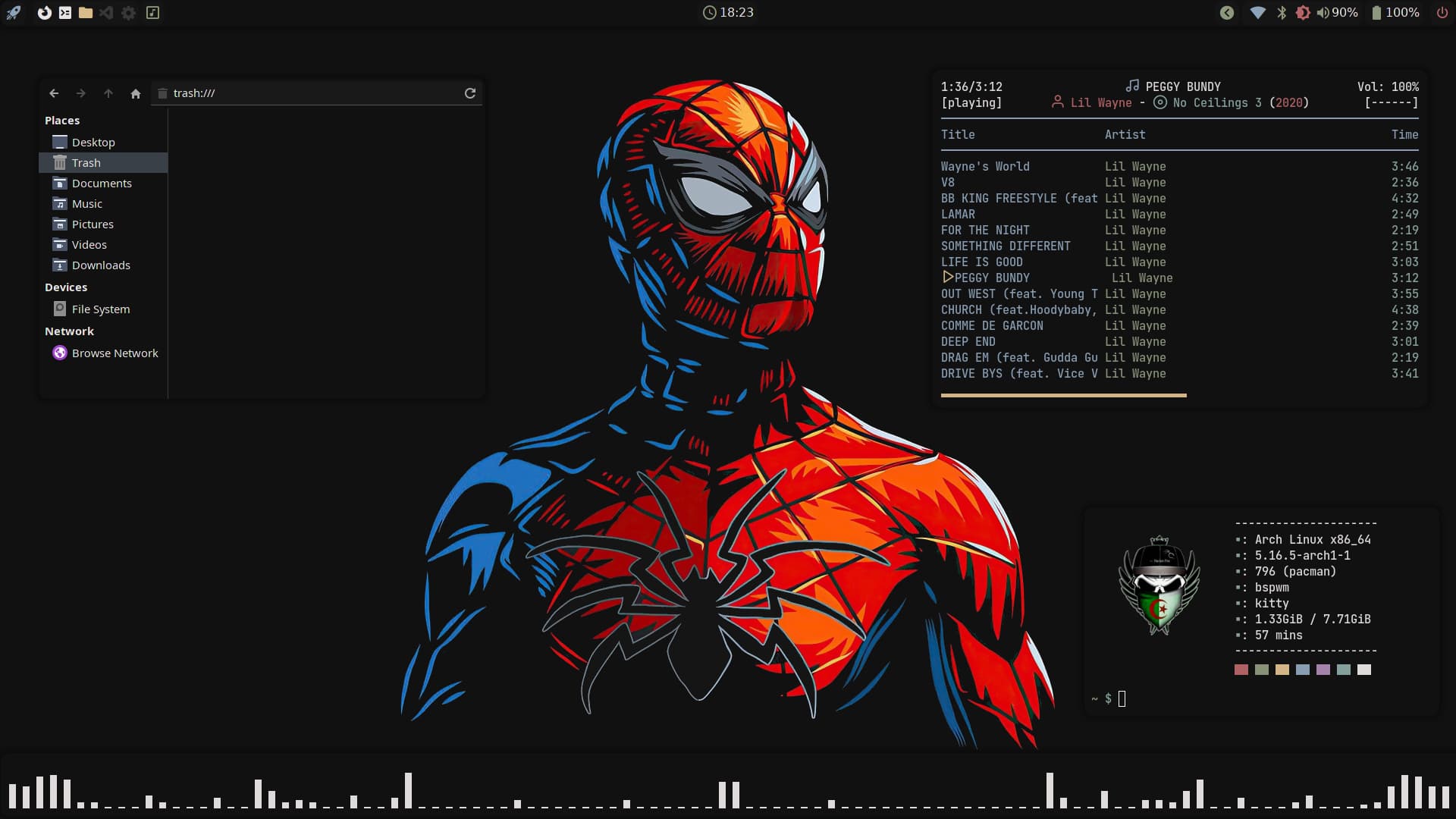
Task: Select track Wayne's World in playlist
Action: pos(1179,167)
